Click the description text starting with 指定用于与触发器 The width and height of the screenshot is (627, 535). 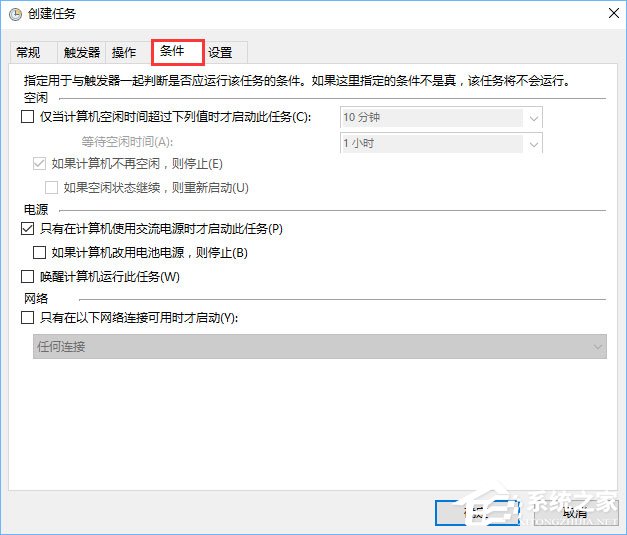297,80
